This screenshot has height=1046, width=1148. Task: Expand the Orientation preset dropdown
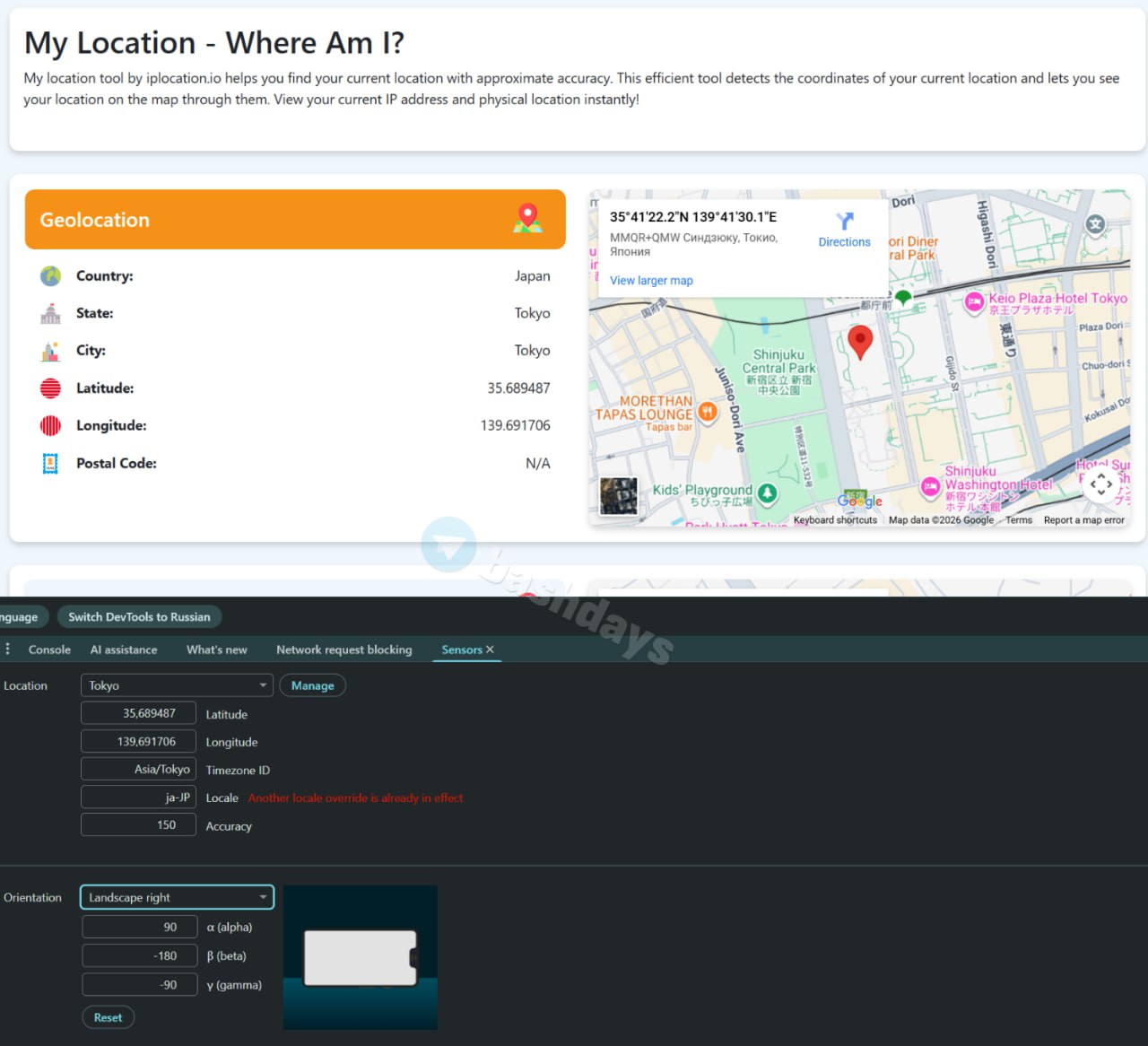177,897
